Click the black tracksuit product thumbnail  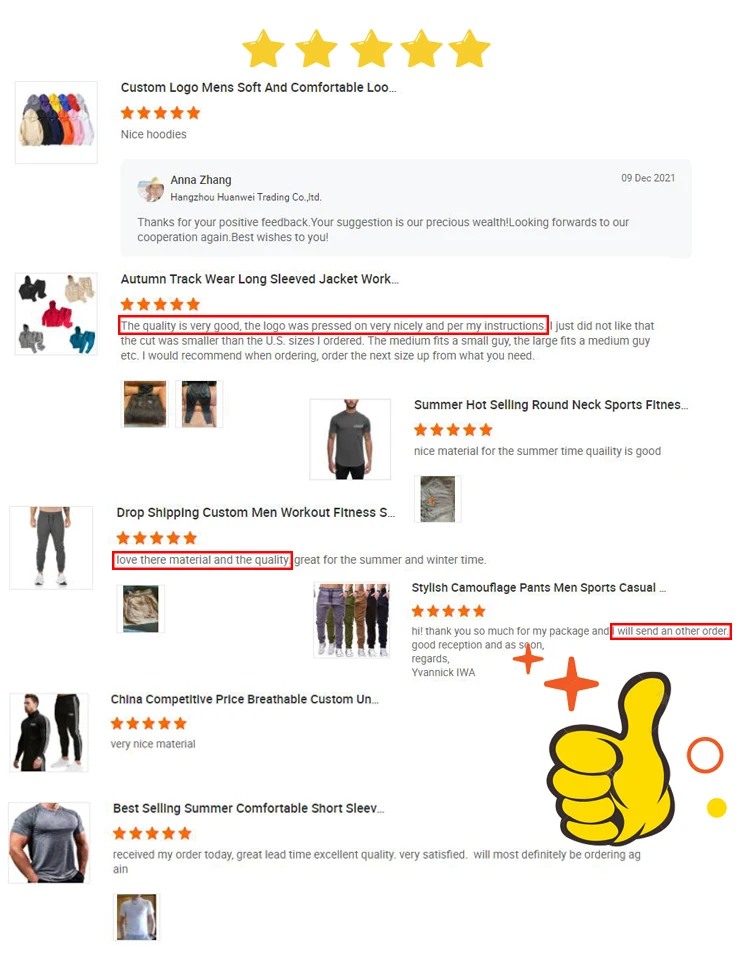pyautogui.click(x=49, y=732)
